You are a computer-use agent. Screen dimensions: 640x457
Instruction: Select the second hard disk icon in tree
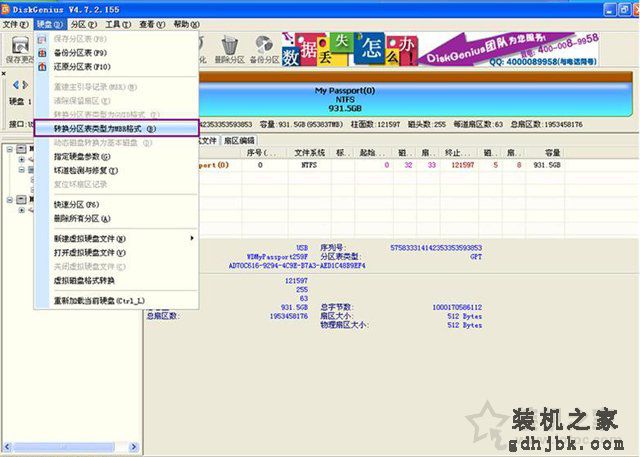coord(21,200)
